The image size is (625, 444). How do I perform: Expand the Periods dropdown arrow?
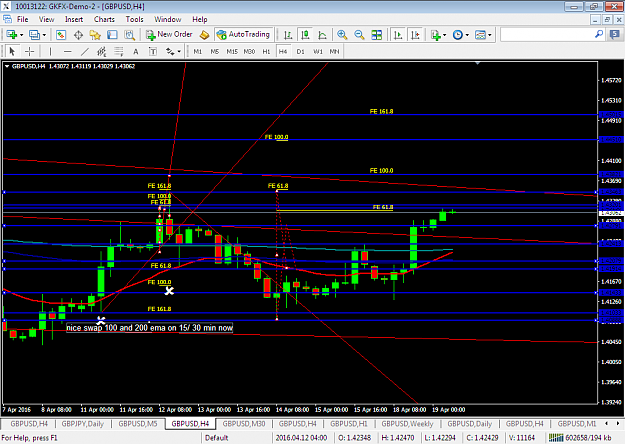click(x=467, y=35)
